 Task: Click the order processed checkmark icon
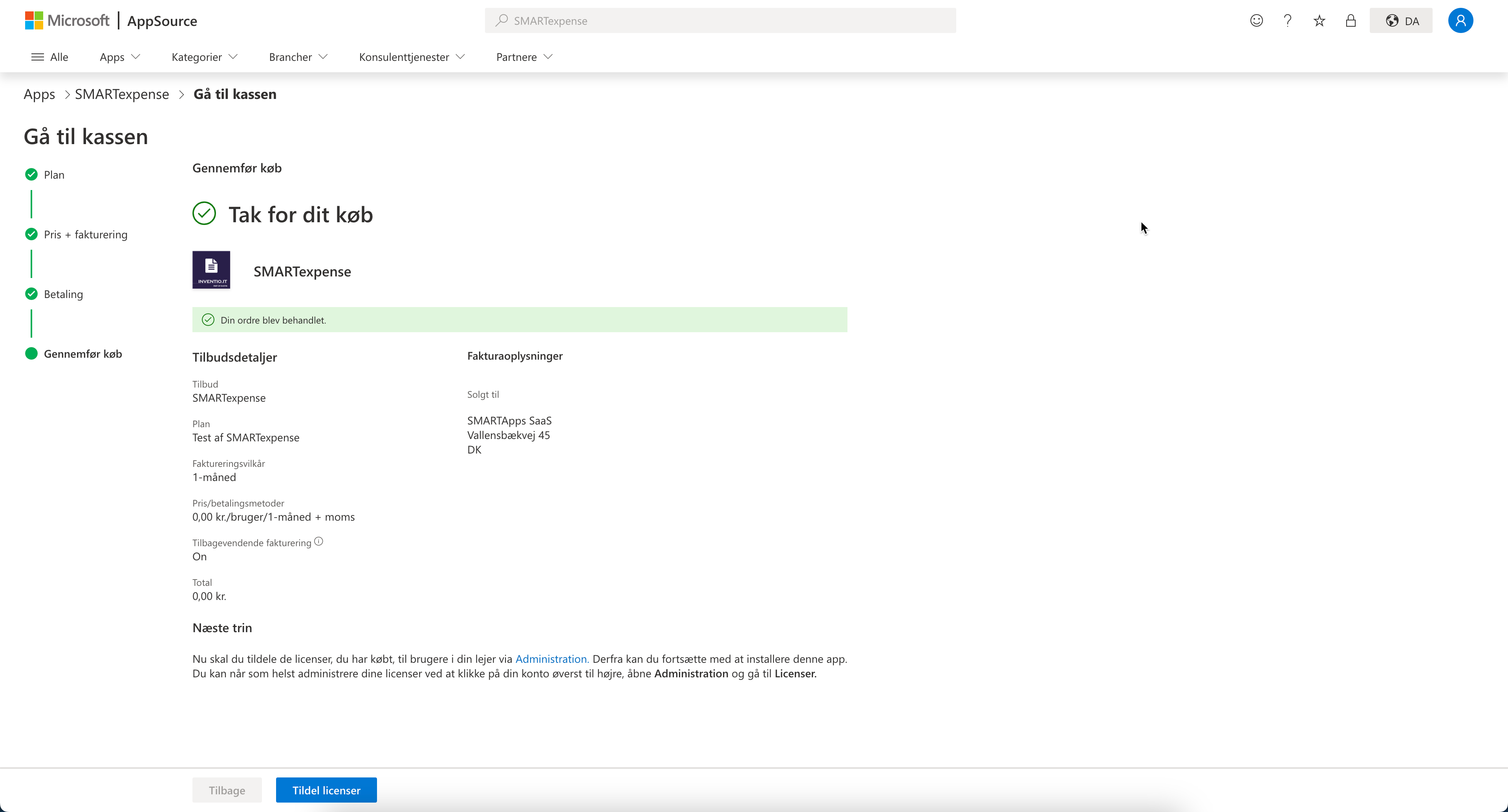click(208, 320)
